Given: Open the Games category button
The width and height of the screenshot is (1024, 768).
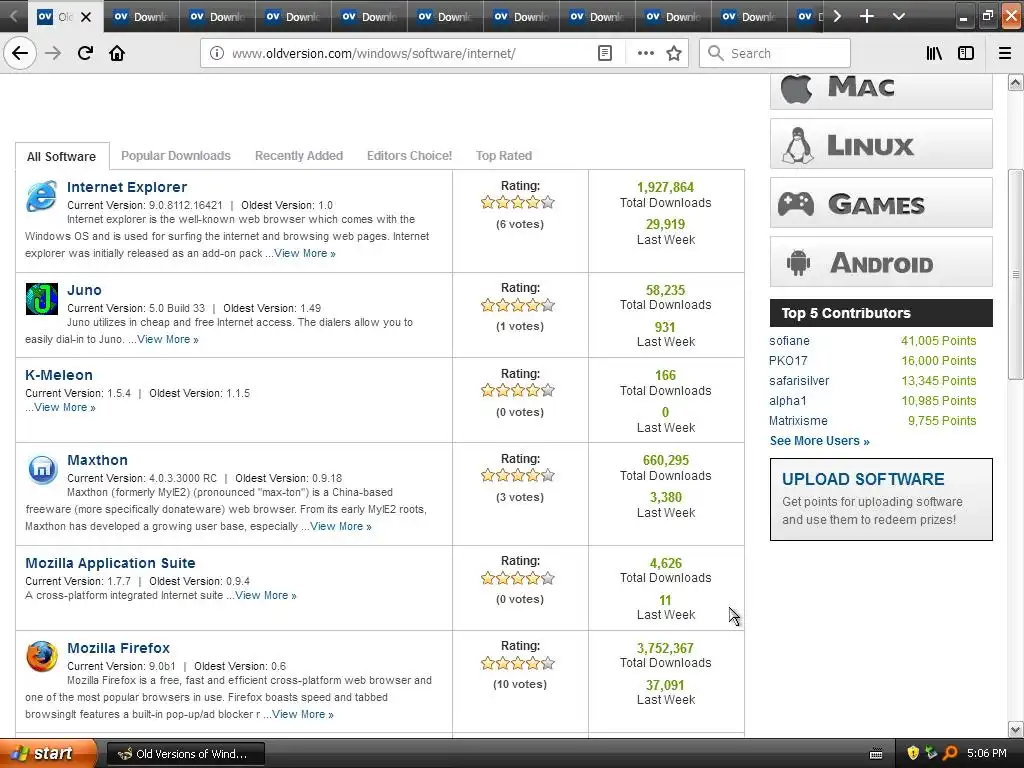Looking at the screenshot, I should tap(881, 203).
